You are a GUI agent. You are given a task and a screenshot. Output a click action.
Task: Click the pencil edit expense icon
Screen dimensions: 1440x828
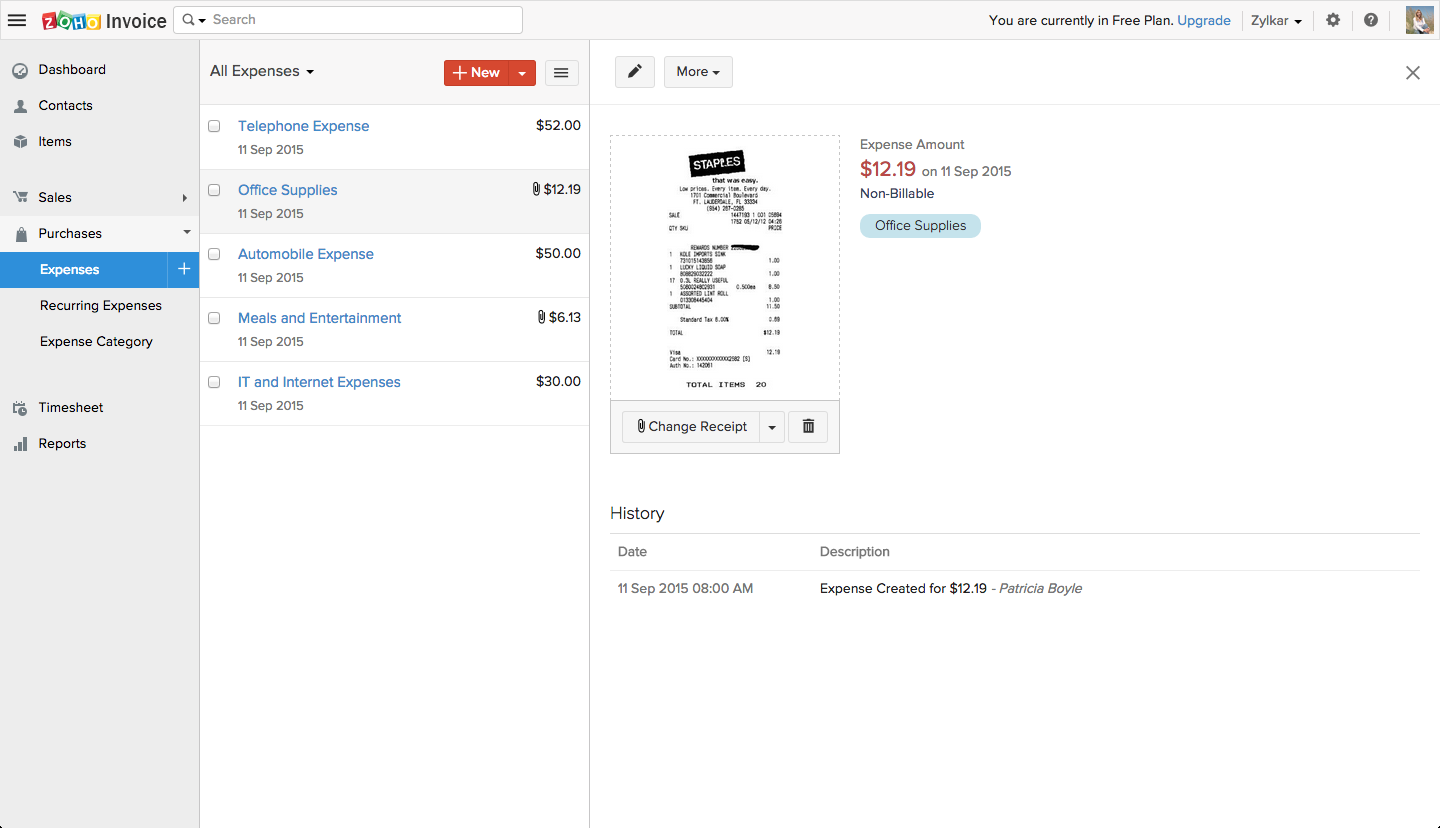(x=634, y=72)
